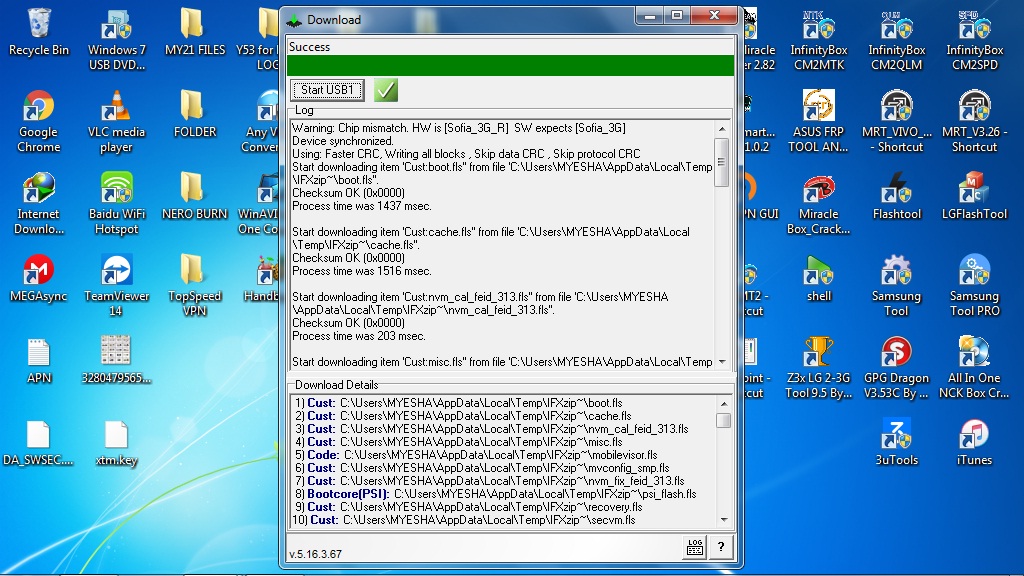Open Internet Download Manager icon

tap(39, 204)
